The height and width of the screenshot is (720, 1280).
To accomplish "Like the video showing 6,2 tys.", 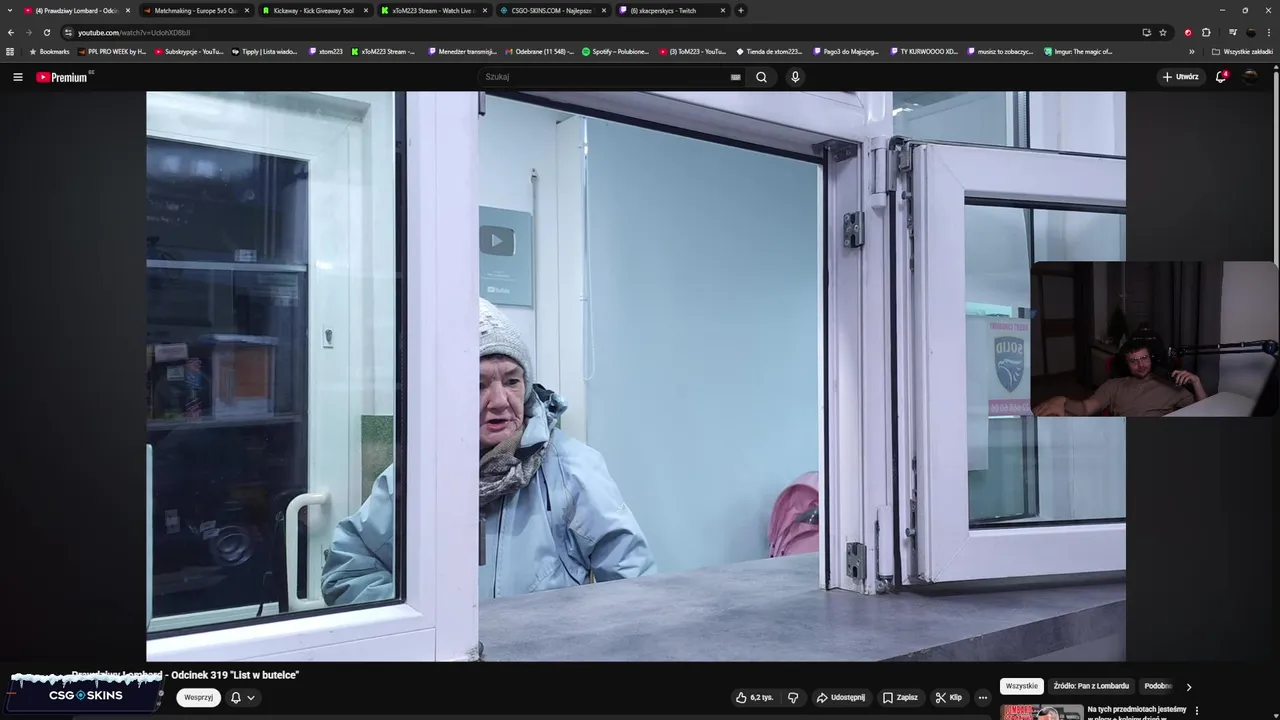I will click(755, 697).
